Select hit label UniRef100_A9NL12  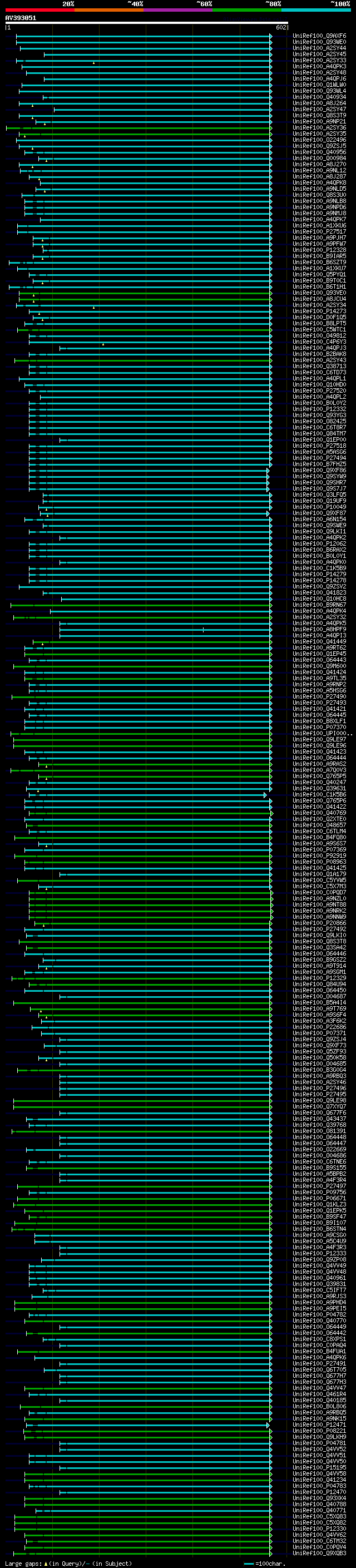click(x=319, y=170)
